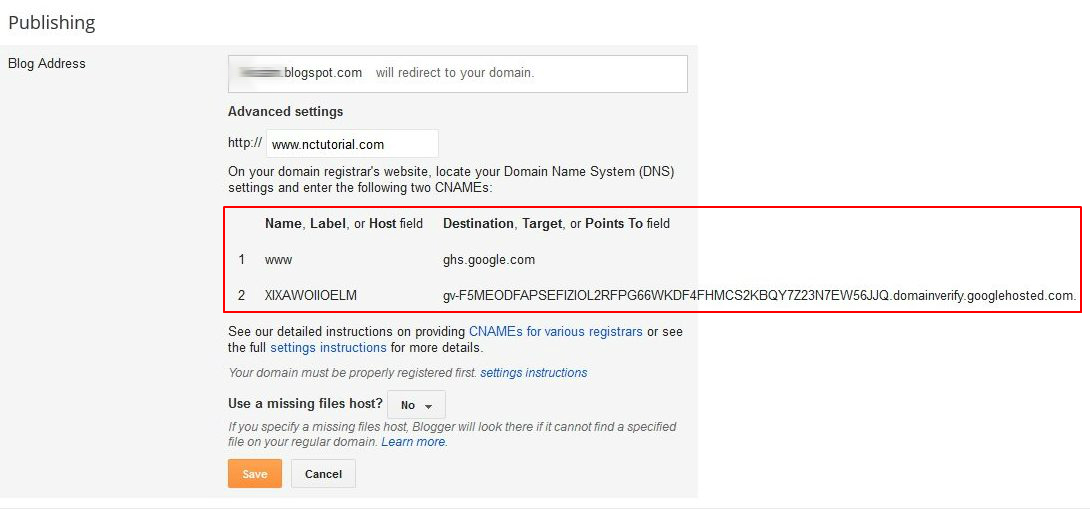Image resolution: width=1090 pixels, height=509 pixels.
Task: Click the domainverify.googlehosted.com destination value
Action: (759, 296)
